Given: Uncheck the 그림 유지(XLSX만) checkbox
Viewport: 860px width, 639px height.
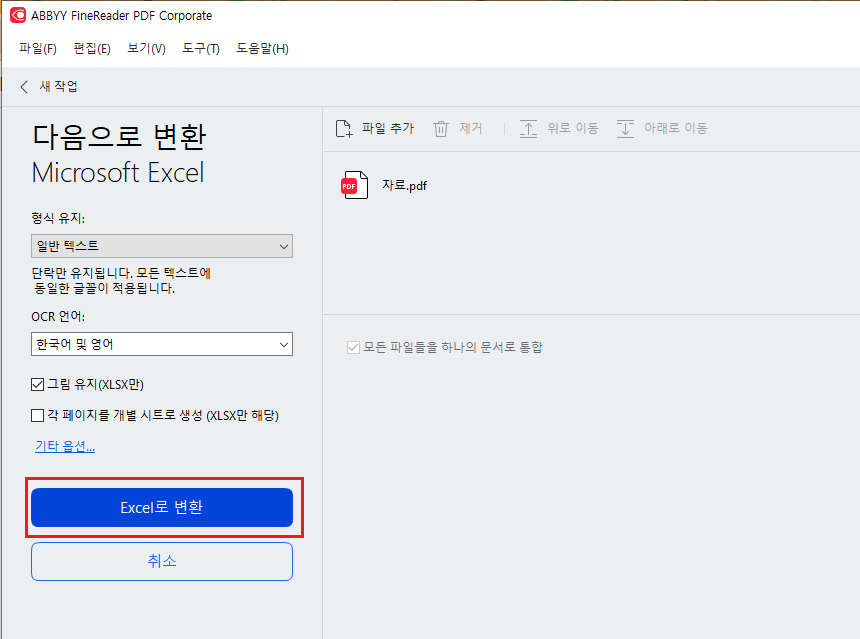Looking at the screenshot, I should [x=37, y=384].
